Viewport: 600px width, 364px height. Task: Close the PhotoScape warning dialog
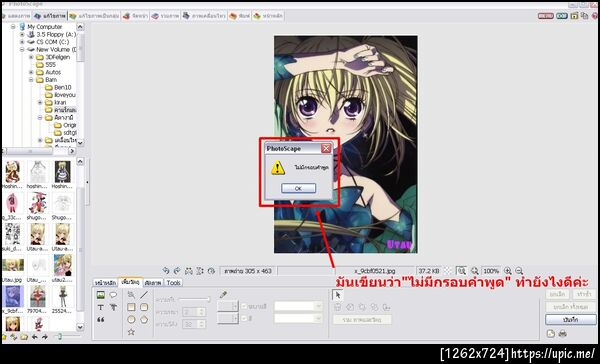tap(326, 149)
